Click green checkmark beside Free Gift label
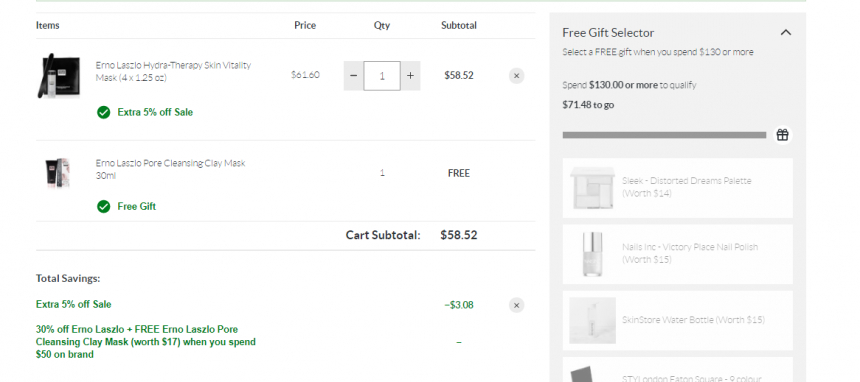860x382 pixels. 104,207
